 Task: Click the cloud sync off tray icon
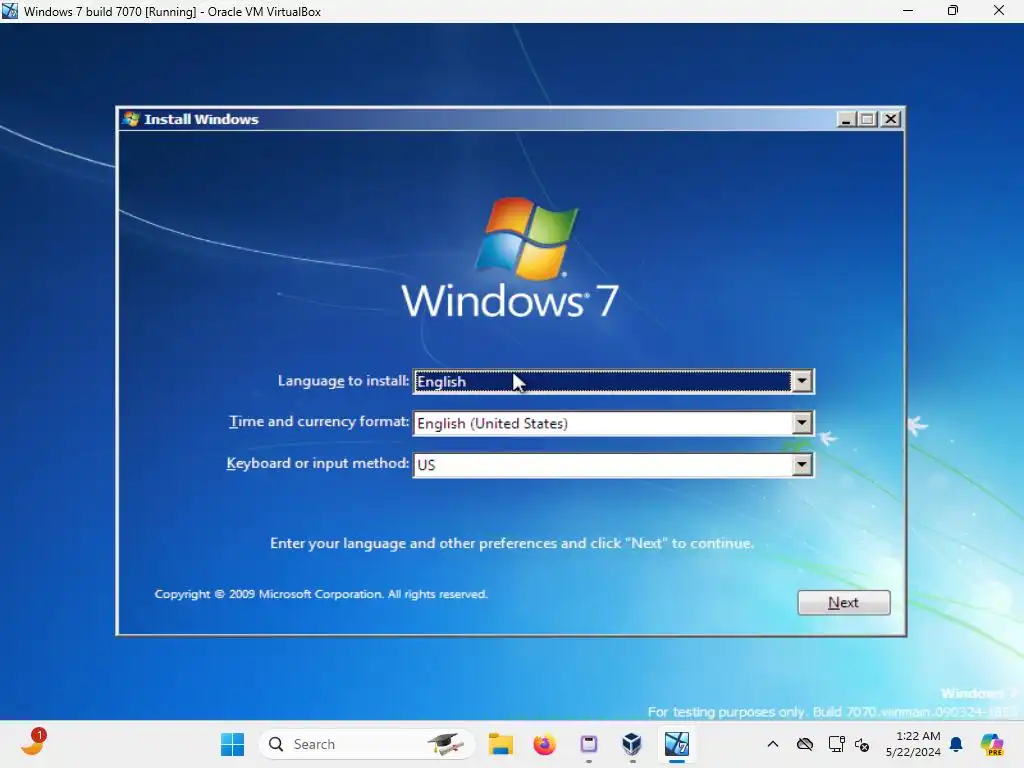(805, 744)
